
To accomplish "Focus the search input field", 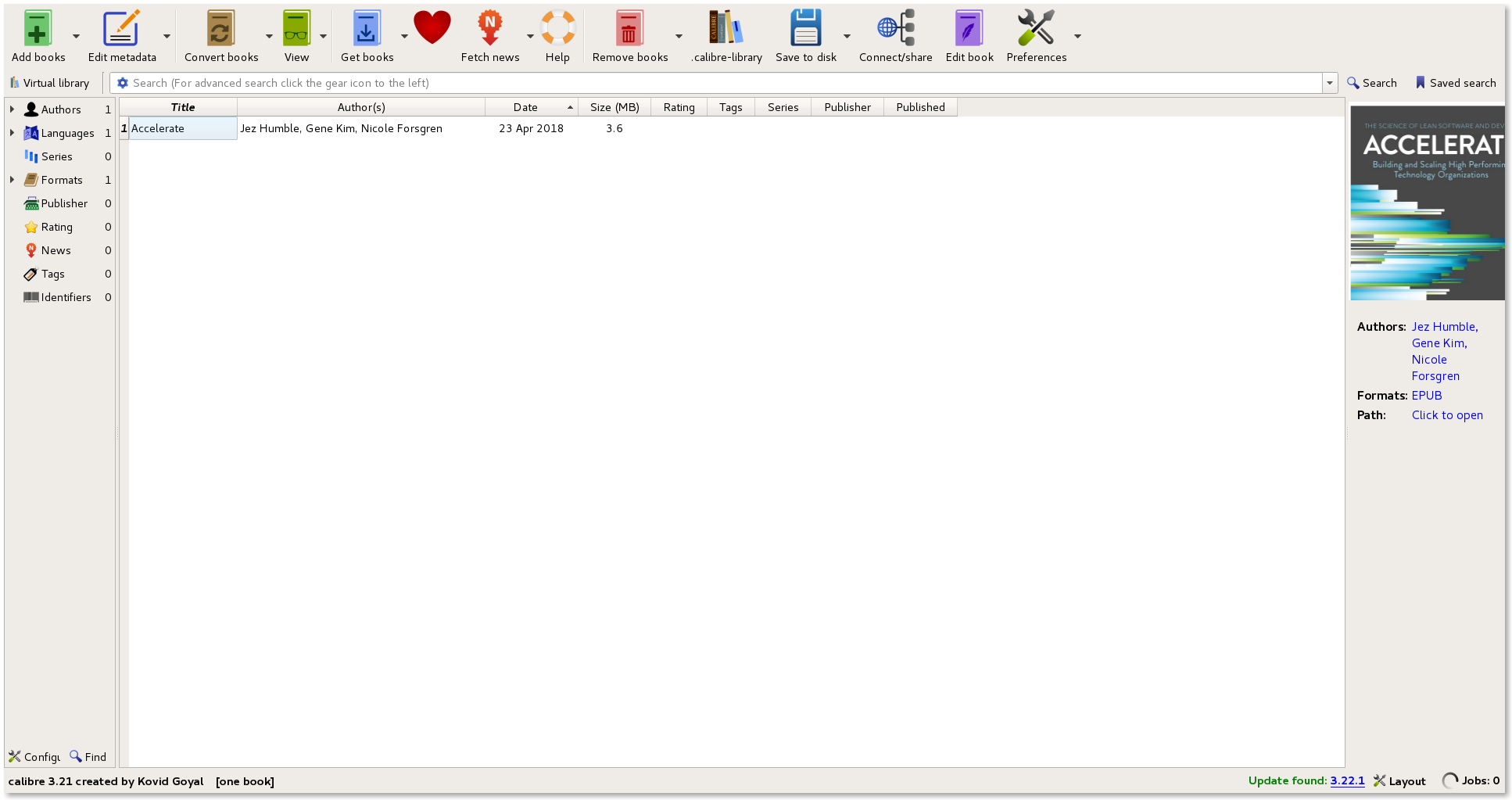I will pyautogui.click(x=726, y=83).
